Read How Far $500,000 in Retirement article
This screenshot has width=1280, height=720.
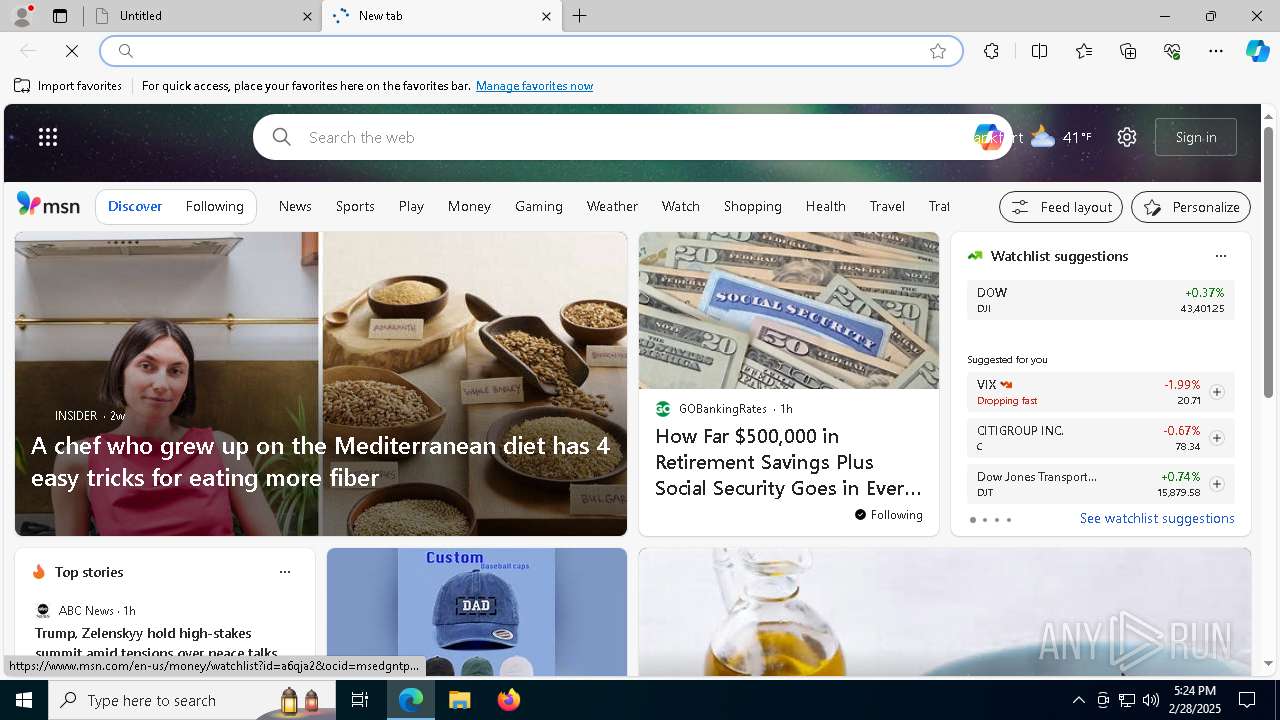(788, 462)
